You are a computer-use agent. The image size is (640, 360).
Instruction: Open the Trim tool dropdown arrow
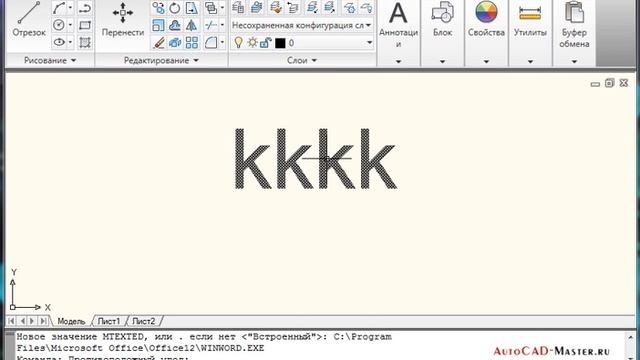click(x=222, y=25)
